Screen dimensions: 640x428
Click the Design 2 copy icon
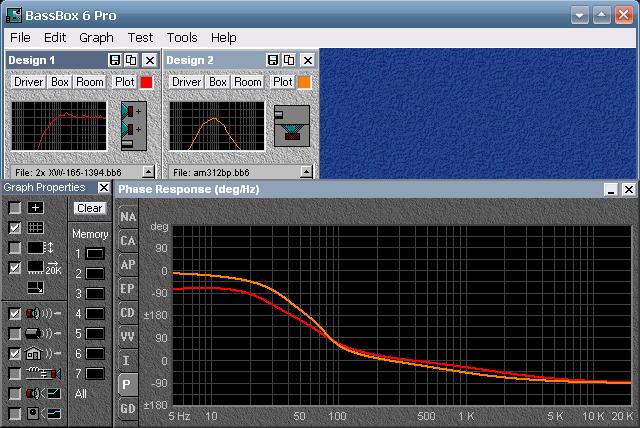[289, 61]
